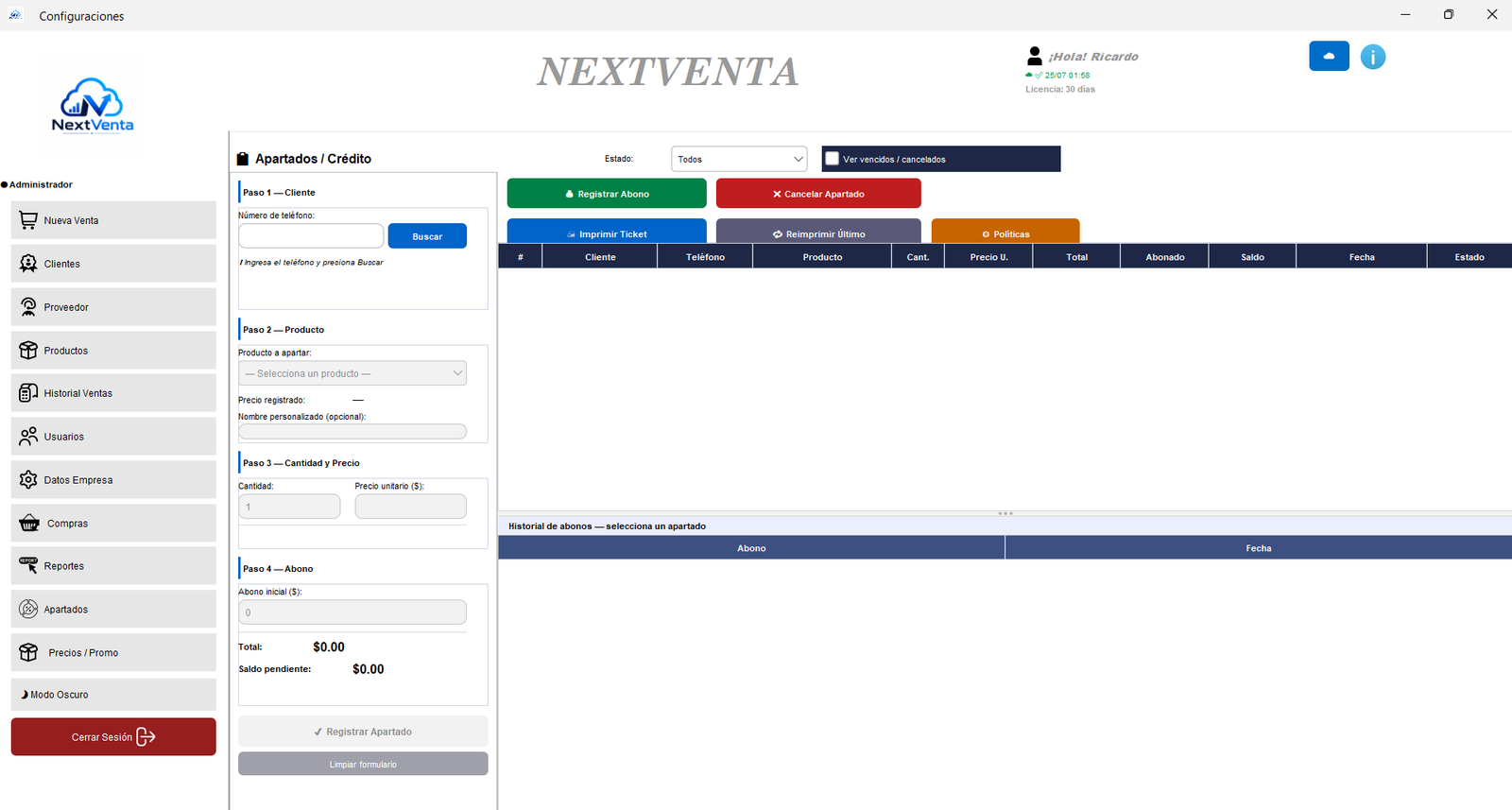The width and height of the screenshot is (1512, 810).
Task: Click the Reportes icon
Action: pyautogui.click(x=28, y=566)
